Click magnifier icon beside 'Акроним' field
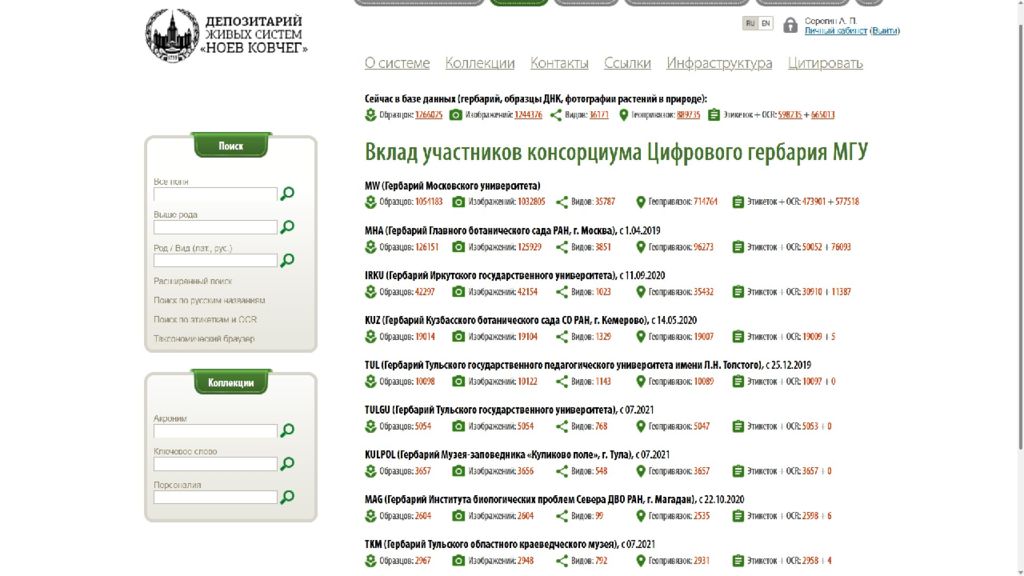The image size is (1024, 576). pos(287,430)
